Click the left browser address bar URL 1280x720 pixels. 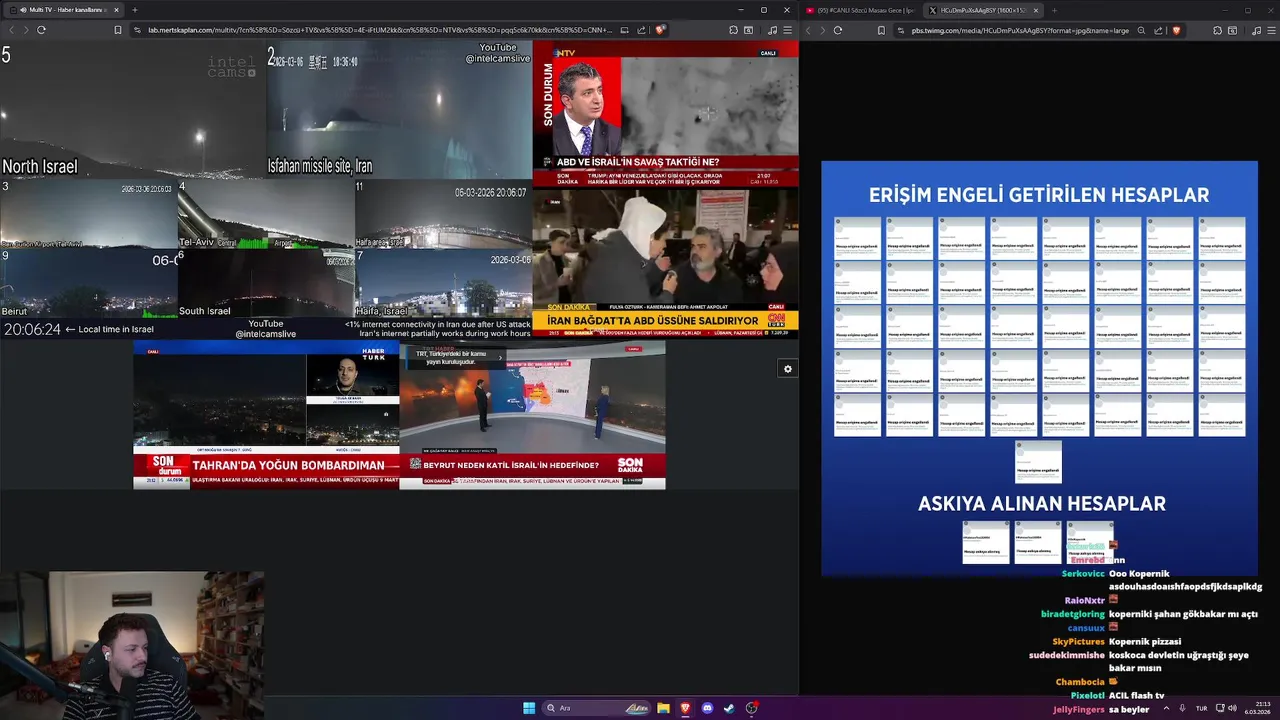pyautogui.click(x=379, y=30)
